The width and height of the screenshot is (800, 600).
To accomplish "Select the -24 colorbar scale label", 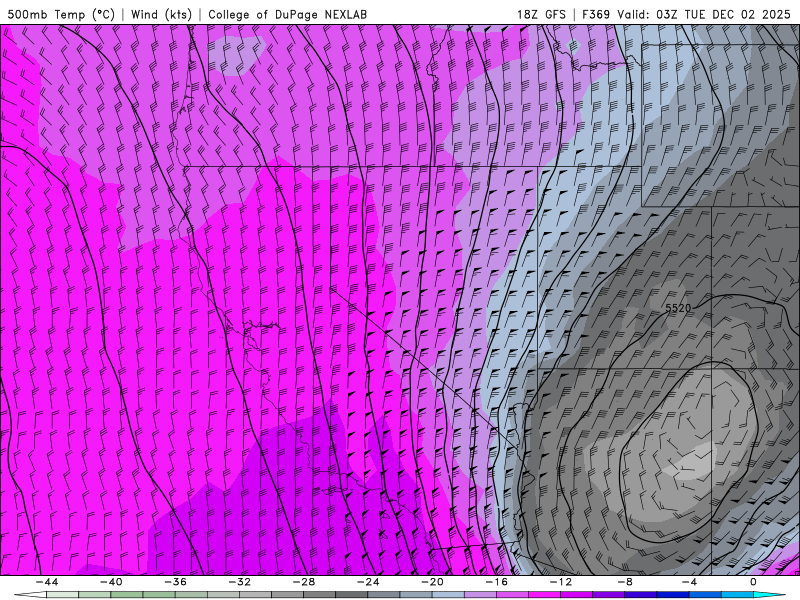I will pos(368,582).
